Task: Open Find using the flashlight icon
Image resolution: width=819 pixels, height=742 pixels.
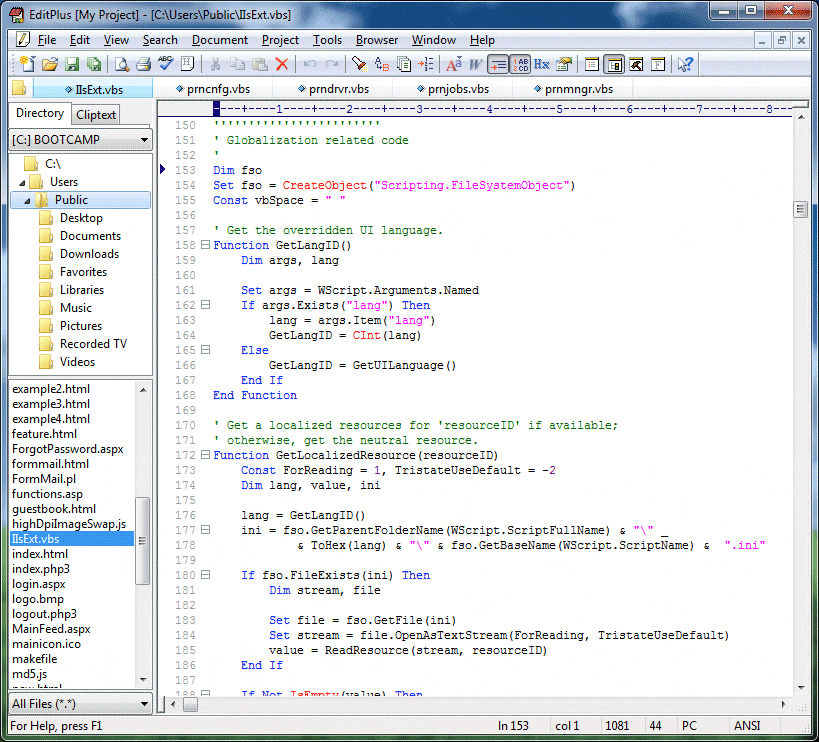Action: (358, 64)
